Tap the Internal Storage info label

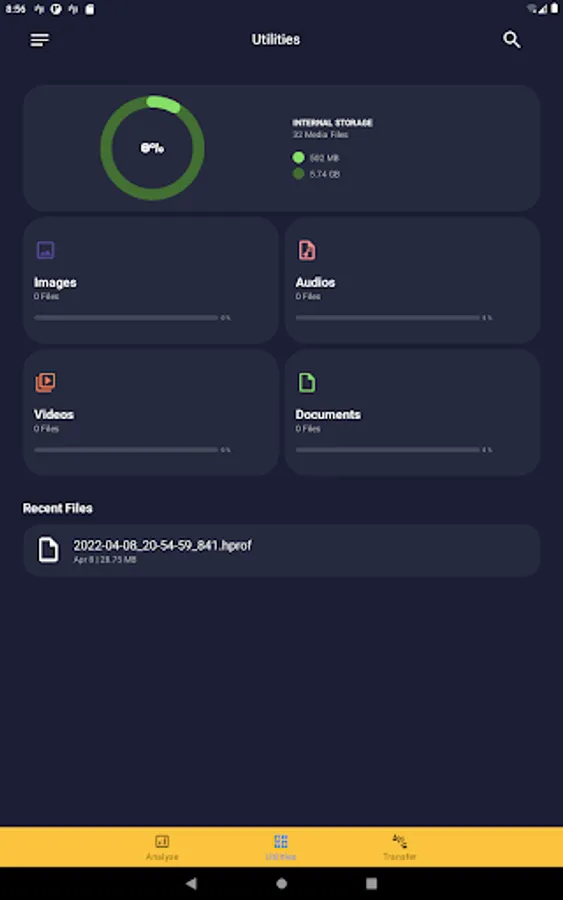coord(332,122)
